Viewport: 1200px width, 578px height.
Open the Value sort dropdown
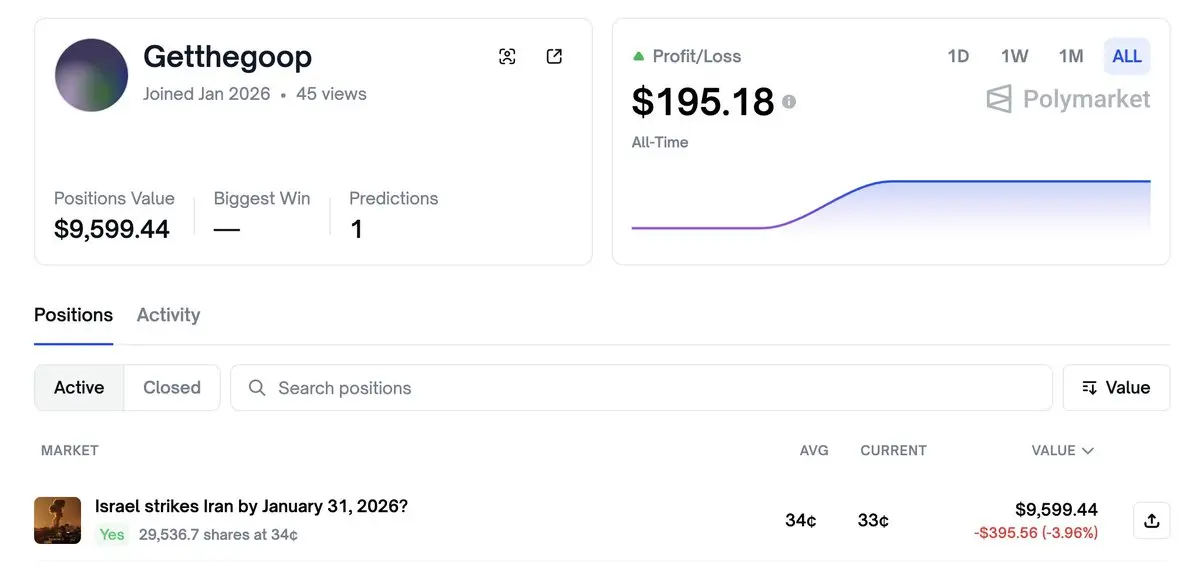click(1116, 388)
